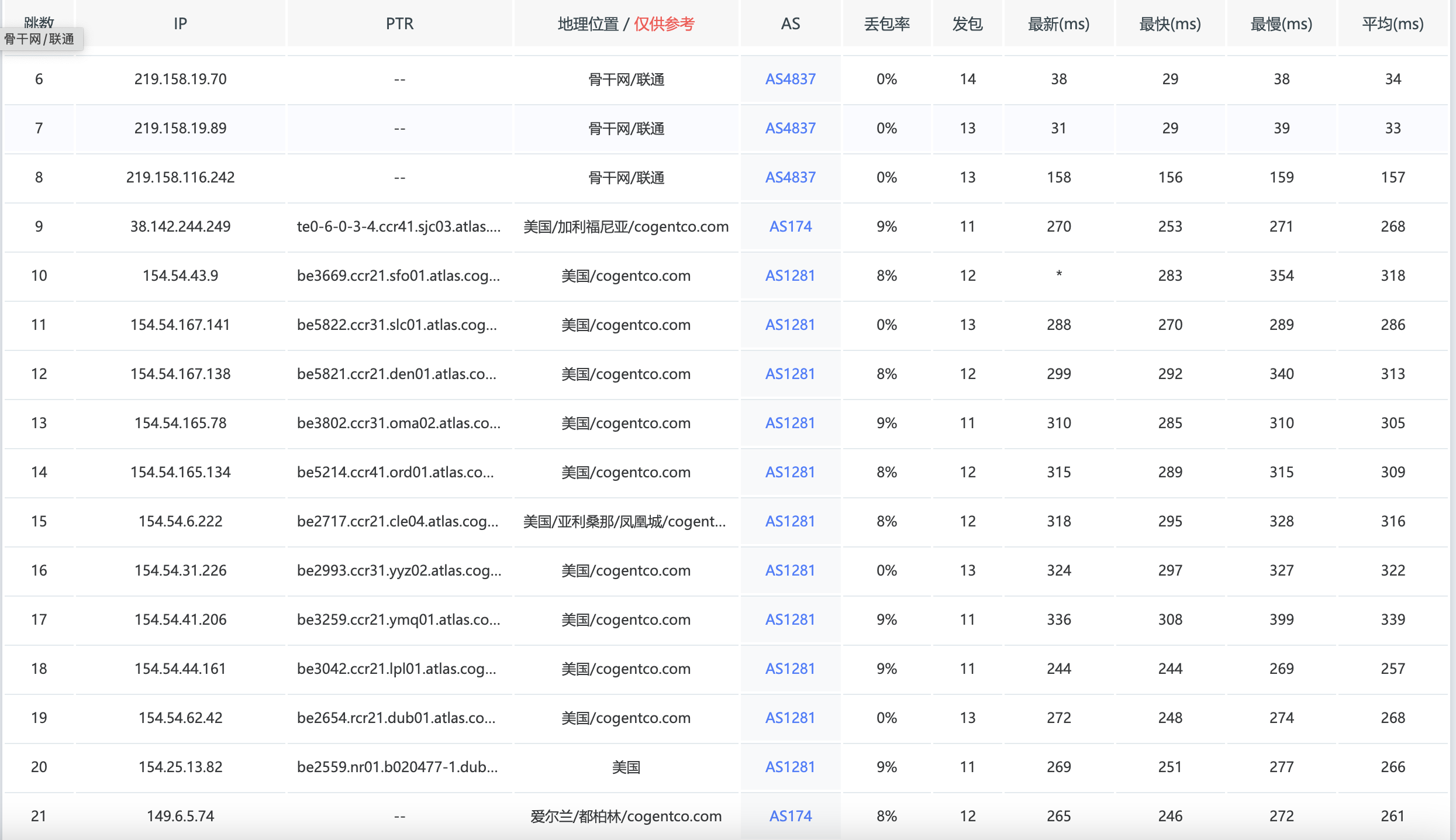Screen dimensions: 1456x840
Task: Open AS1281 link for 154.54.167.138
Action: point(790,374)
